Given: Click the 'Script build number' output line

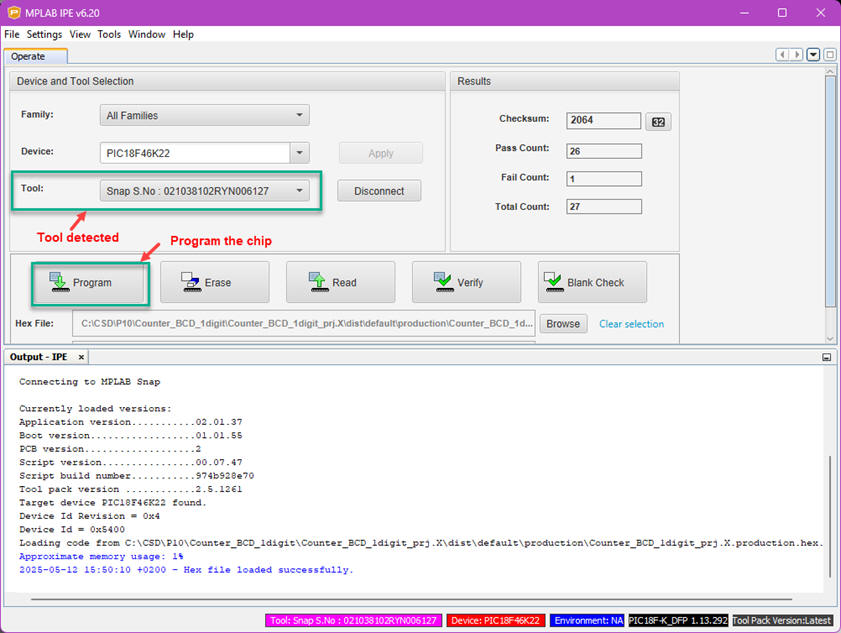Looking at the screenshot, I should (x=136, y=476).
